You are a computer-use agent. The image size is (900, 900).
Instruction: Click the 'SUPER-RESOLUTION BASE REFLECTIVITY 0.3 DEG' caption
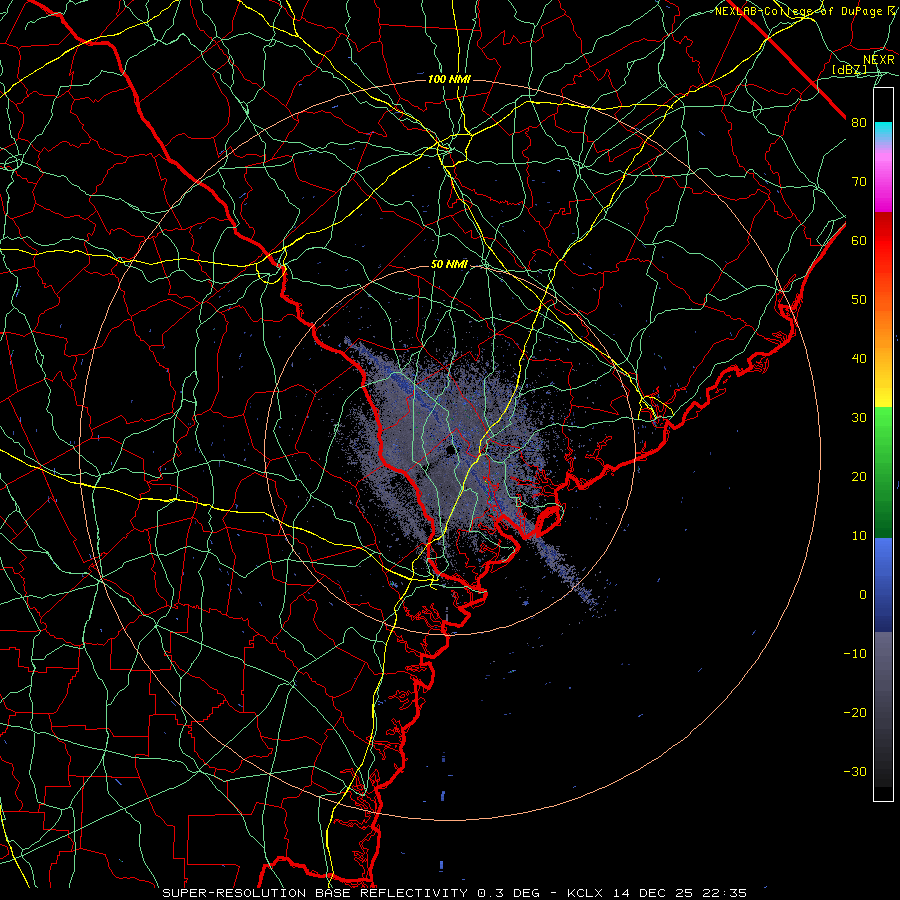(351, 893)
